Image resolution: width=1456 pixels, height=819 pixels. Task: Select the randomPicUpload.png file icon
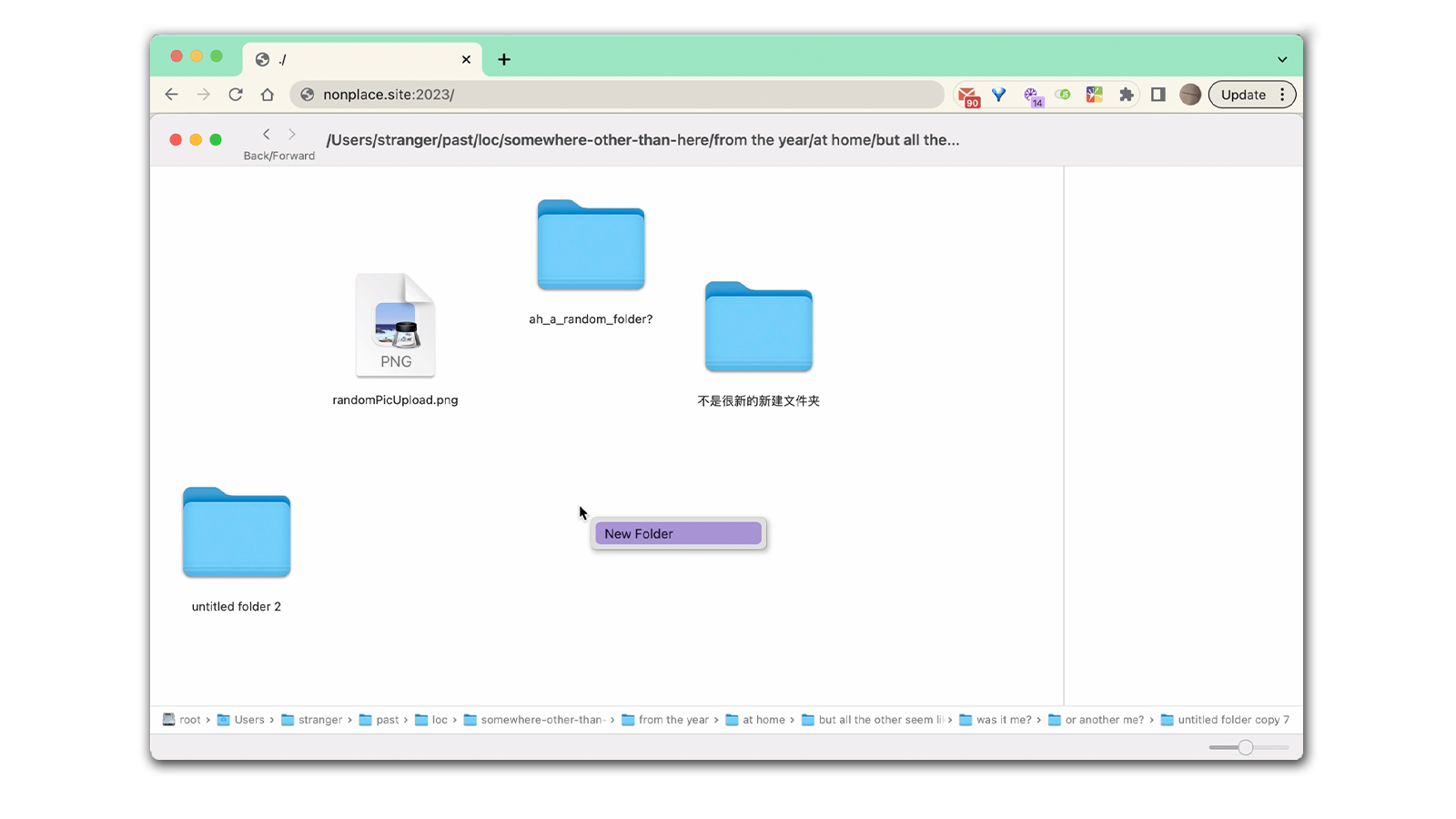[395, 326]
